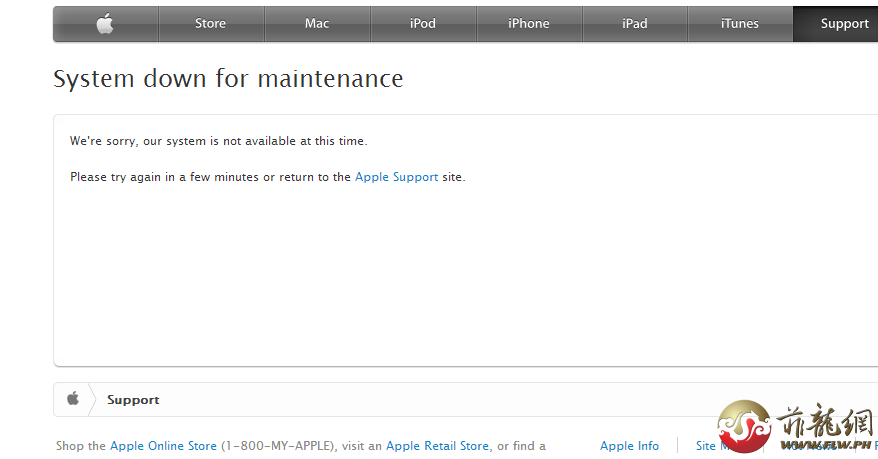Viewport: 878px width, 459px height.
Task: Open the Apple Online Store link
Action: point(163,446)
